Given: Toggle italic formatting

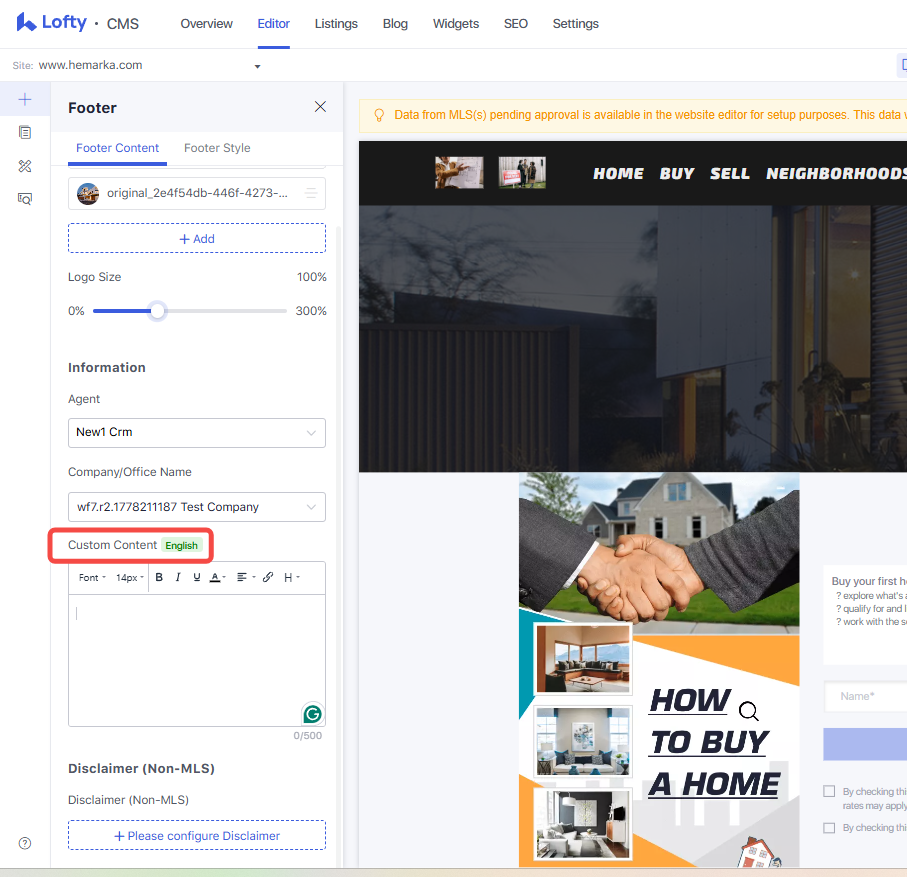Looking at the screenshot, I should coord(178,577).
